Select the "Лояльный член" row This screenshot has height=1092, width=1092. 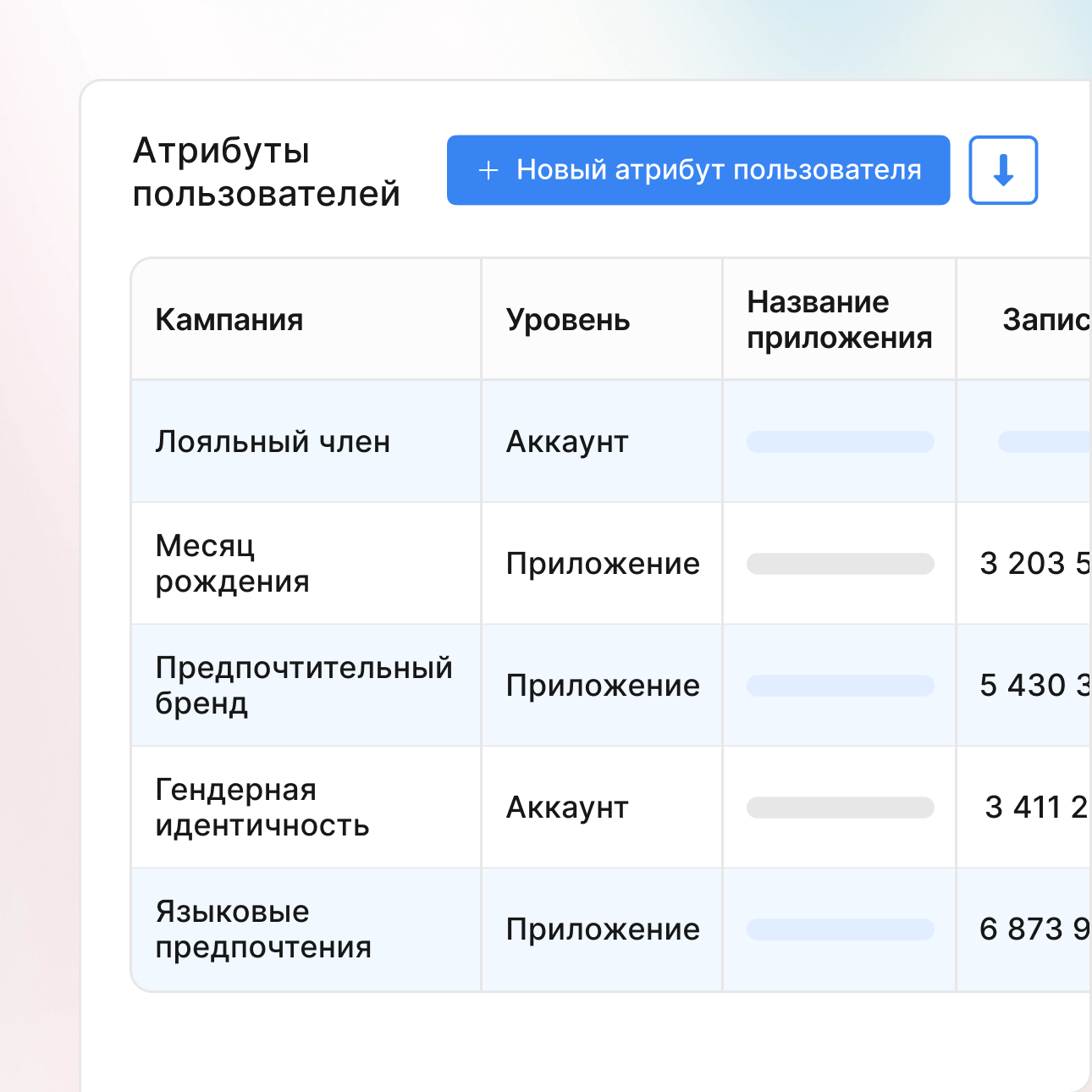tap(273, 442)
